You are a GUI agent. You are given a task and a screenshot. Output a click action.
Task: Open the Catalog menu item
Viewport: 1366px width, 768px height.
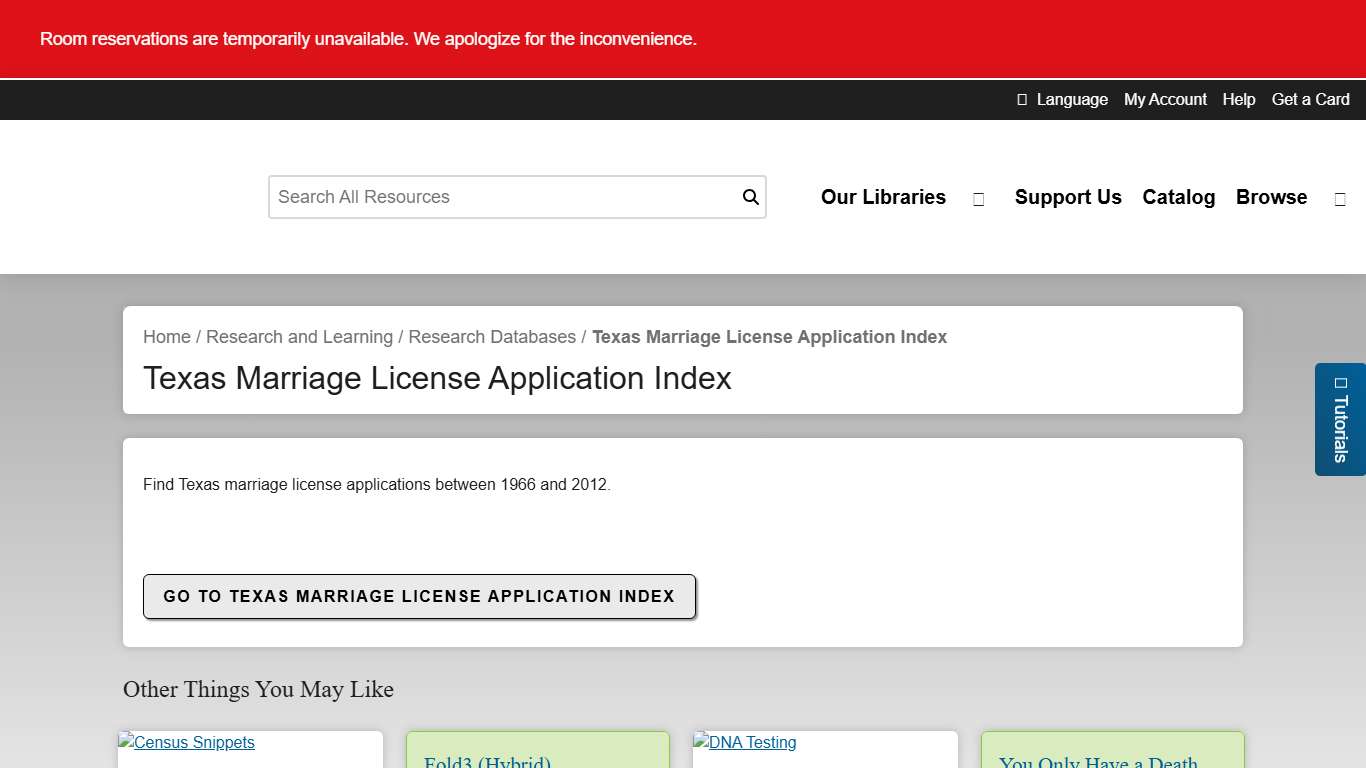point(1178,197)
